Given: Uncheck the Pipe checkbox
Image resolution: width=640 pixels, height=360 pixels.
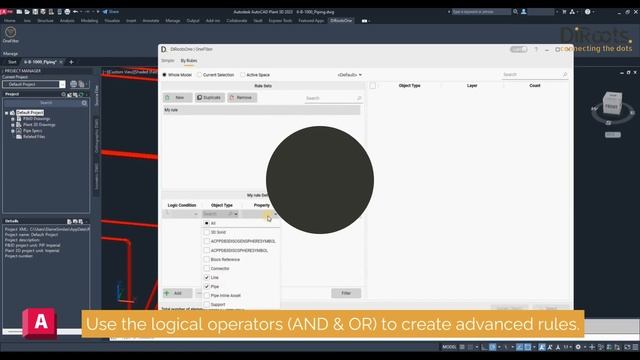Looking at the screenshot, I should click(x=207, y=286).
